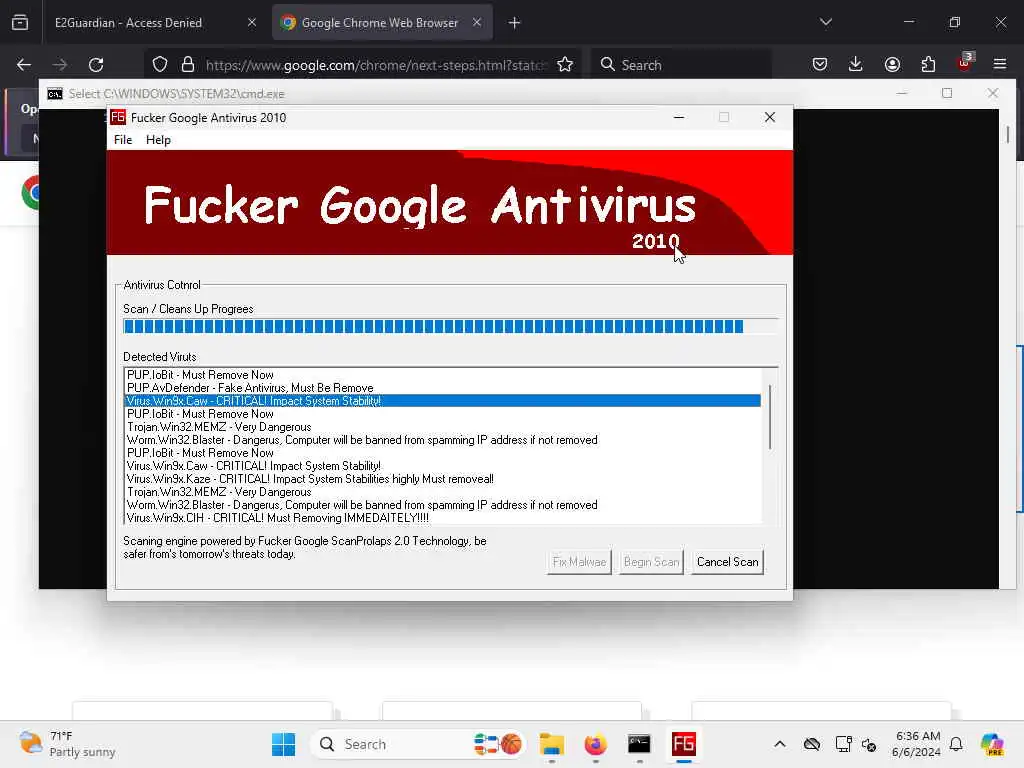Open a new browser tab
This screenshot has height=768, width=1024.
pyautogui.click(x=515, y=23)
